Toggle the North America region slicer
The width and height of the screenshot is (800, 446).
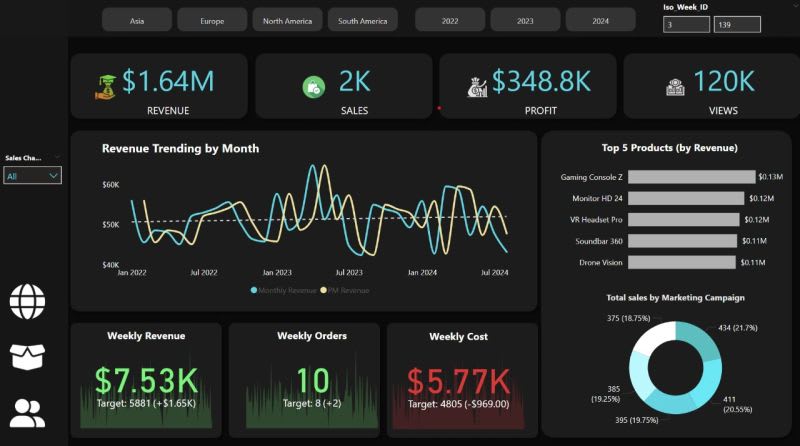pyautogui.click(x=287, y=21)
